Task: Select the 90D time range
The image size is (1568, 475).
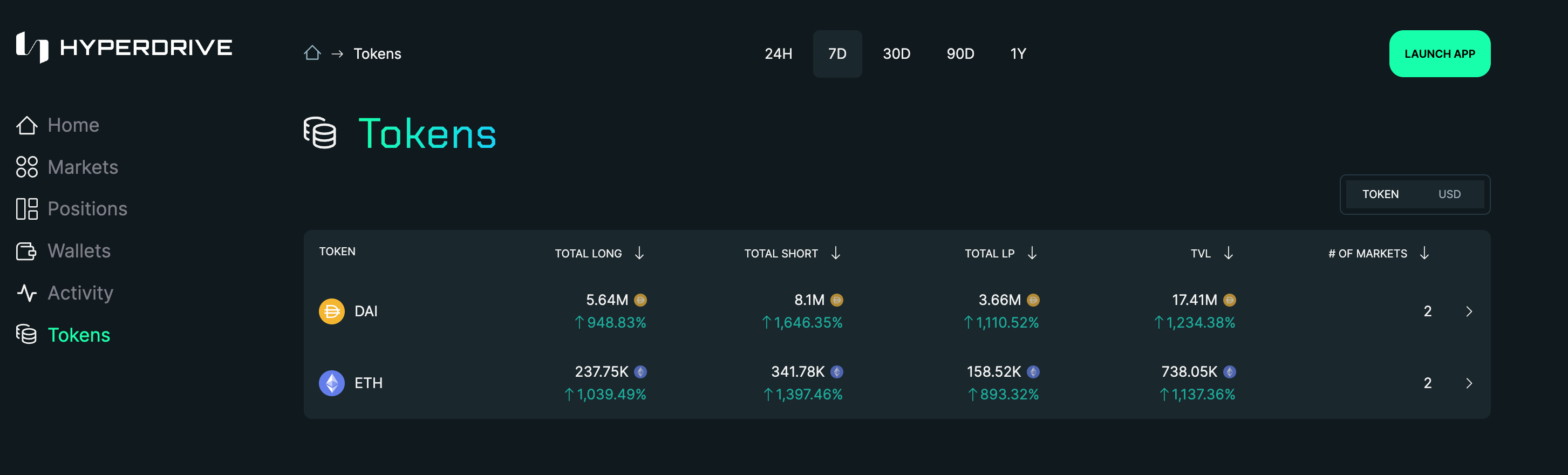Action: pyautogui.click(x=960, y=53)
